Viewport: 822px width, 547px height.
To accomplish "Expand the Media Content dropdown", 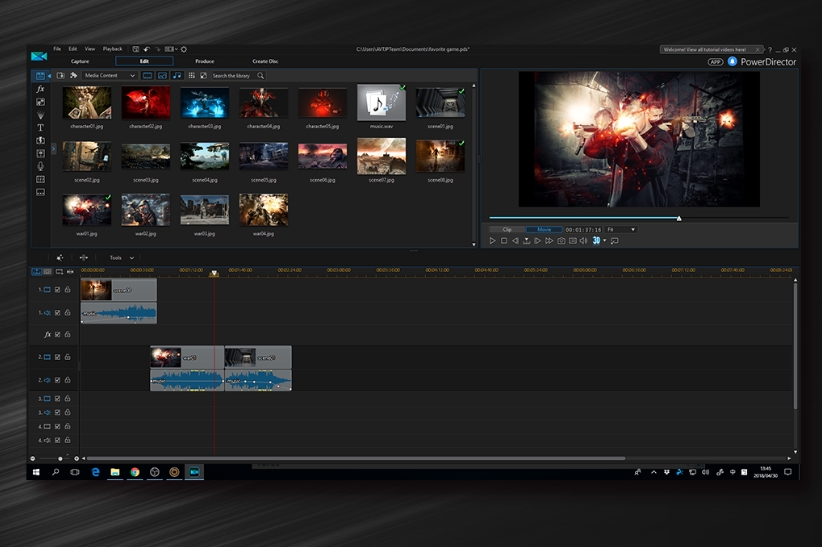I will (110, 75).
